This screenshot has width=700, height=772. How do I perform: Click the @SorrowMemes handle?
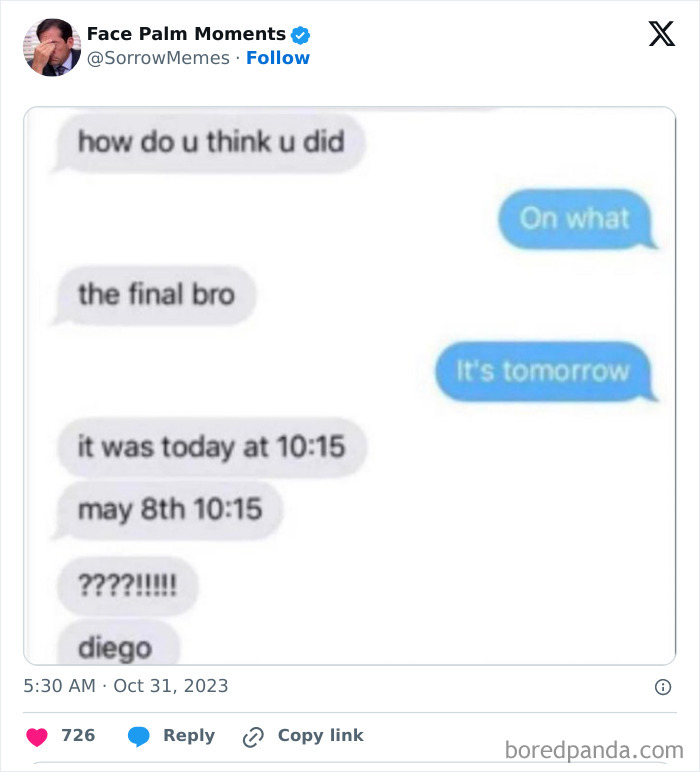click(x=158, y=58)
